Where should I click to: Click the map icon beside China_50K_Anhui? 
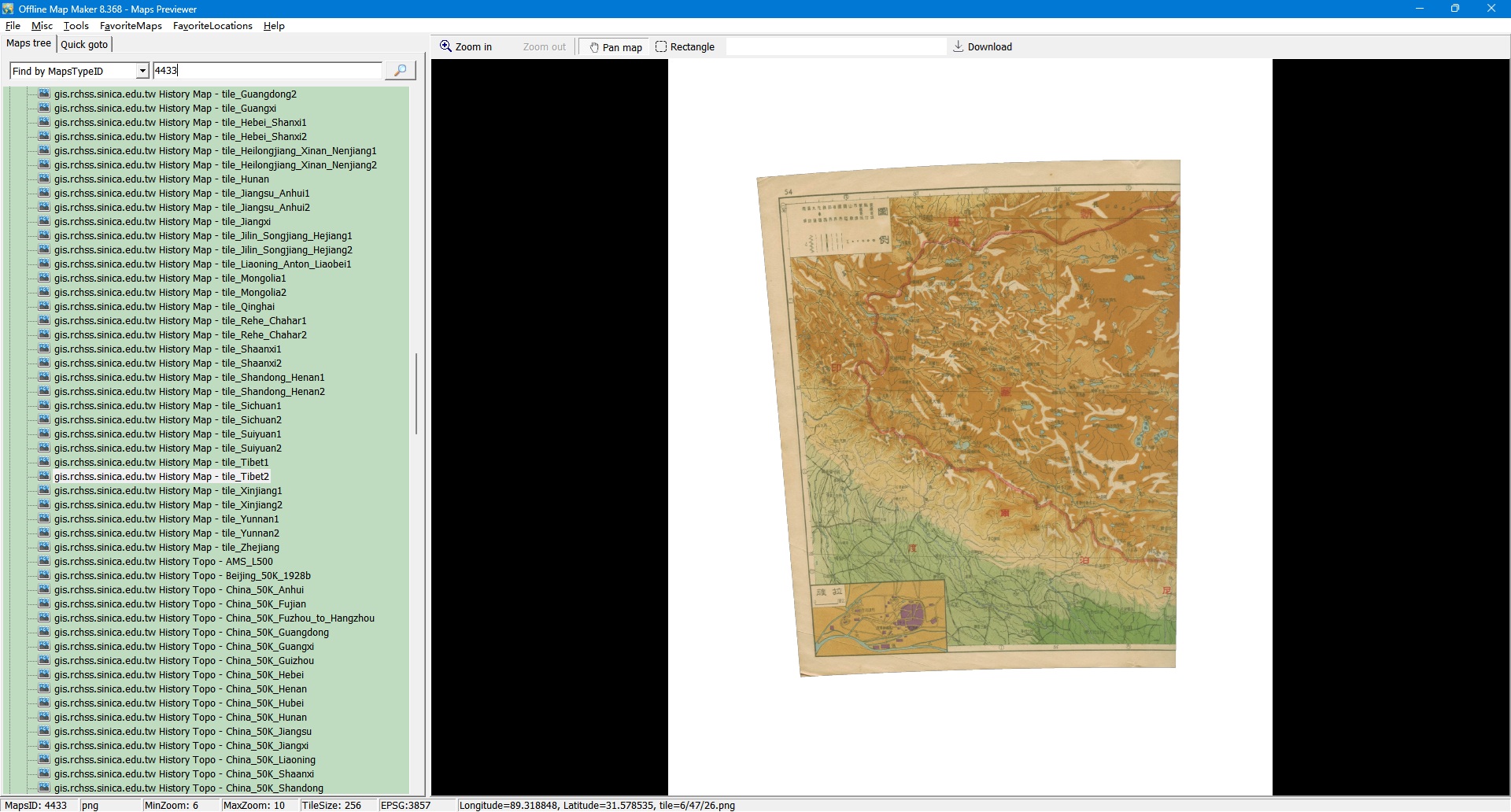point(45,589)
